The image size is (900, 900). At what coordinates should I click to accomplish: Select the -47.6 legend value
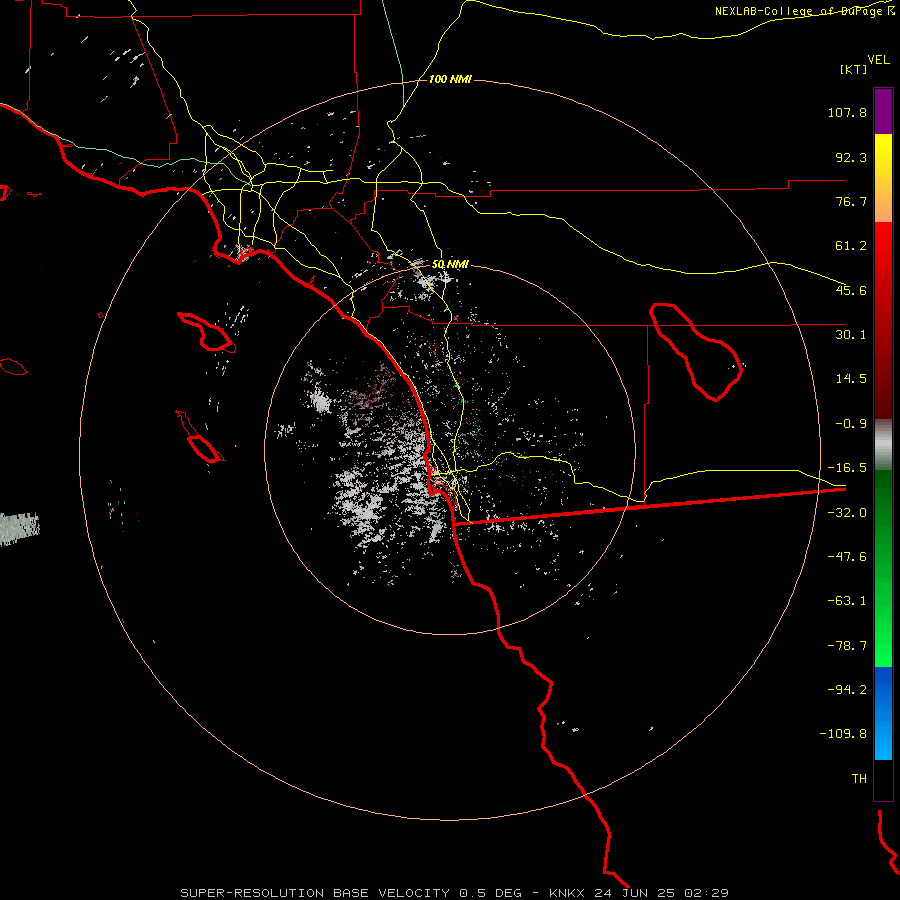coord(847,557)
